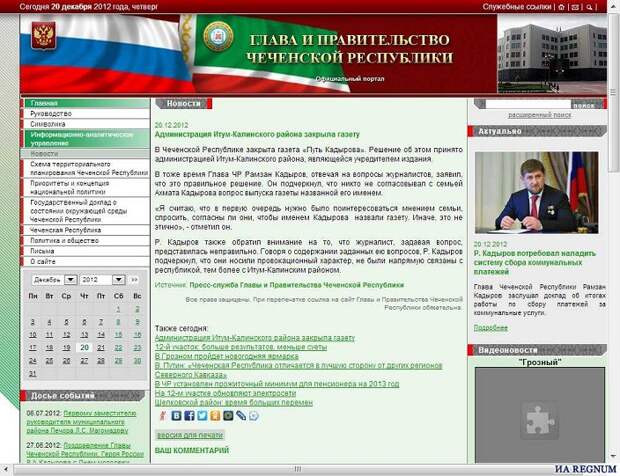This screenshot has width=620, height=476.
Task: Click the site search input field
Action: [528, 104]
